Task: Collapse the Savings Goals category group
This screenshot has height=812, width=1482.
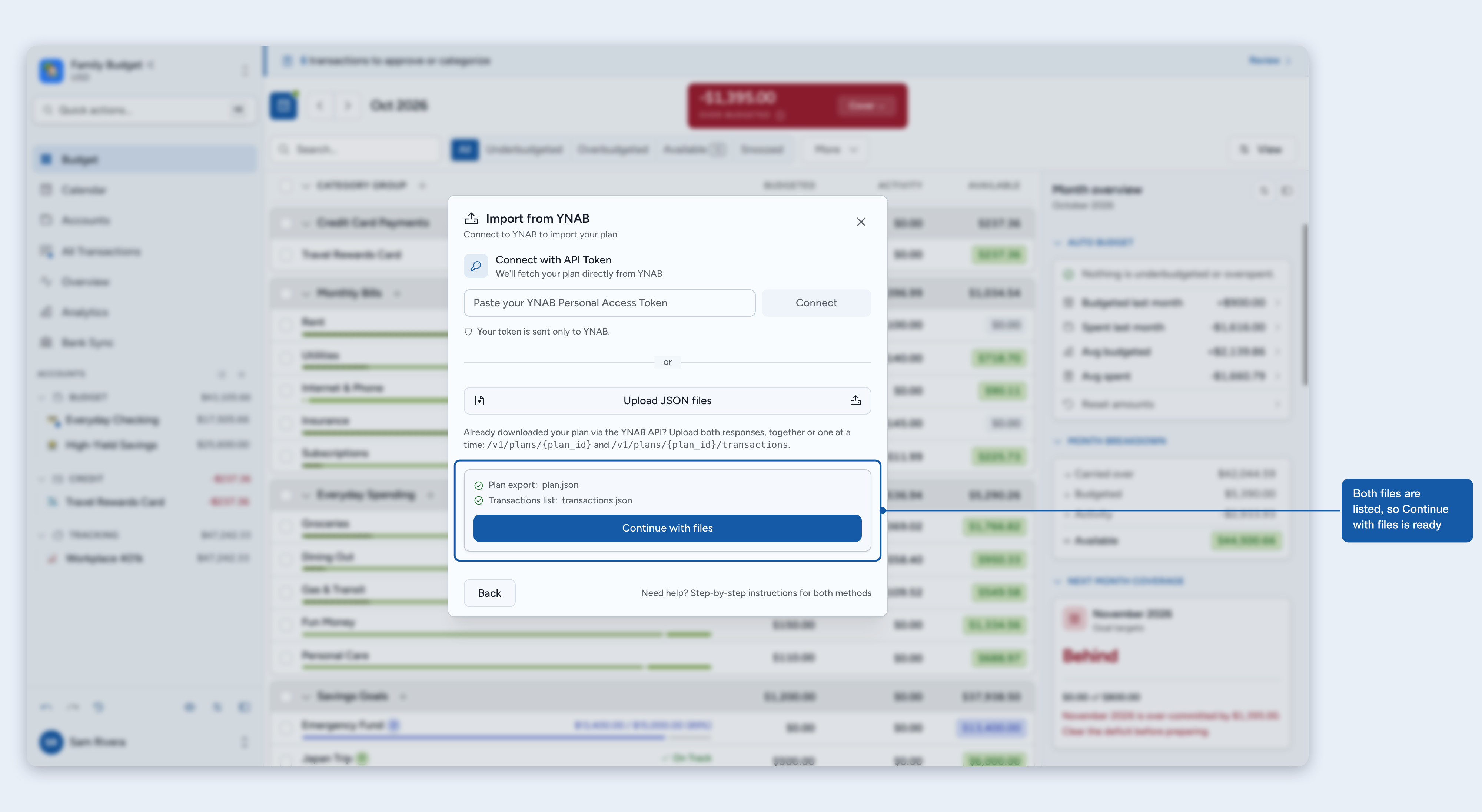Action: pos(306,696)
